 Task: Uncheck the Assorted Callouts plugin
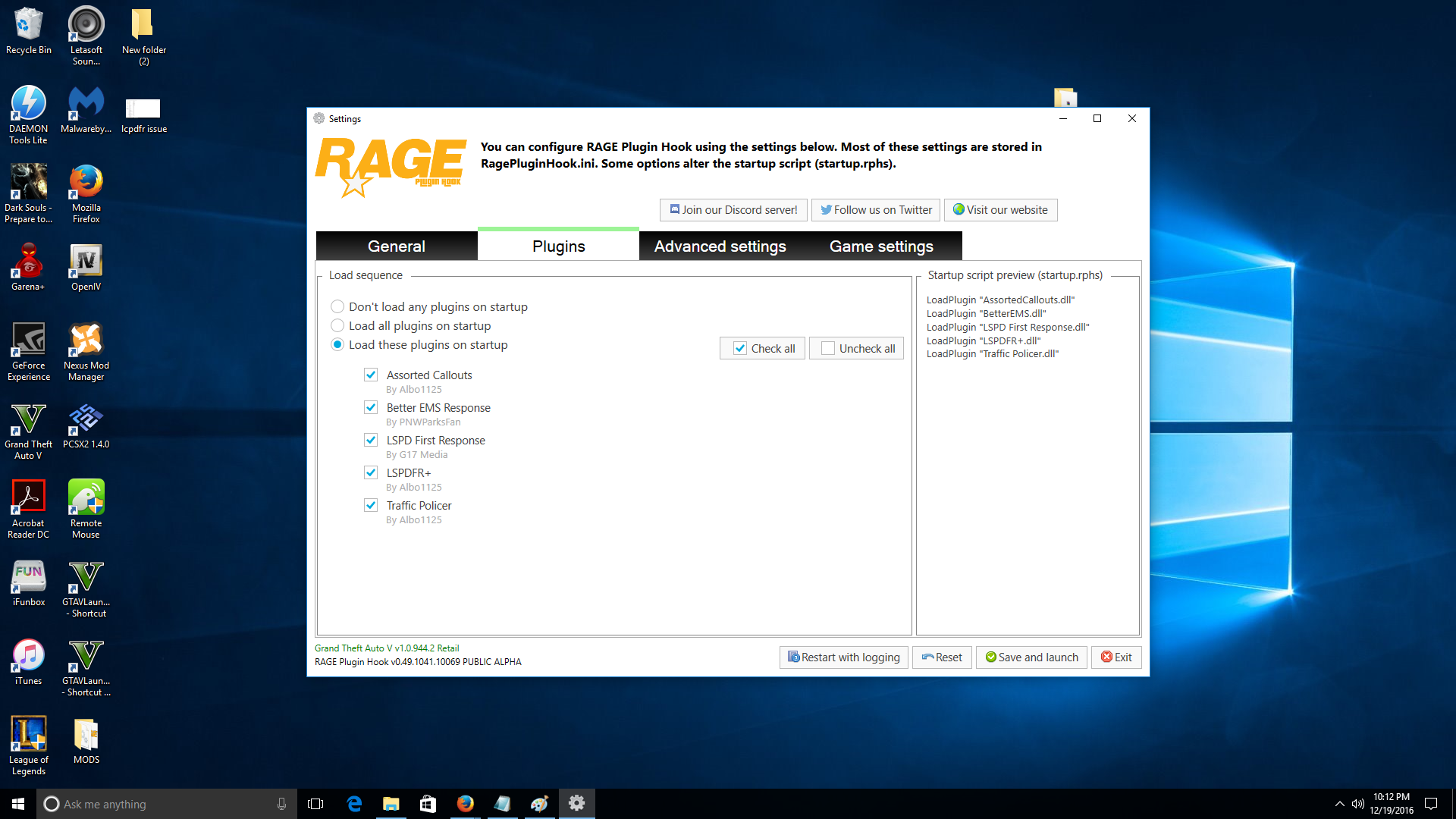pyautogui.click(x=371, y=375)
